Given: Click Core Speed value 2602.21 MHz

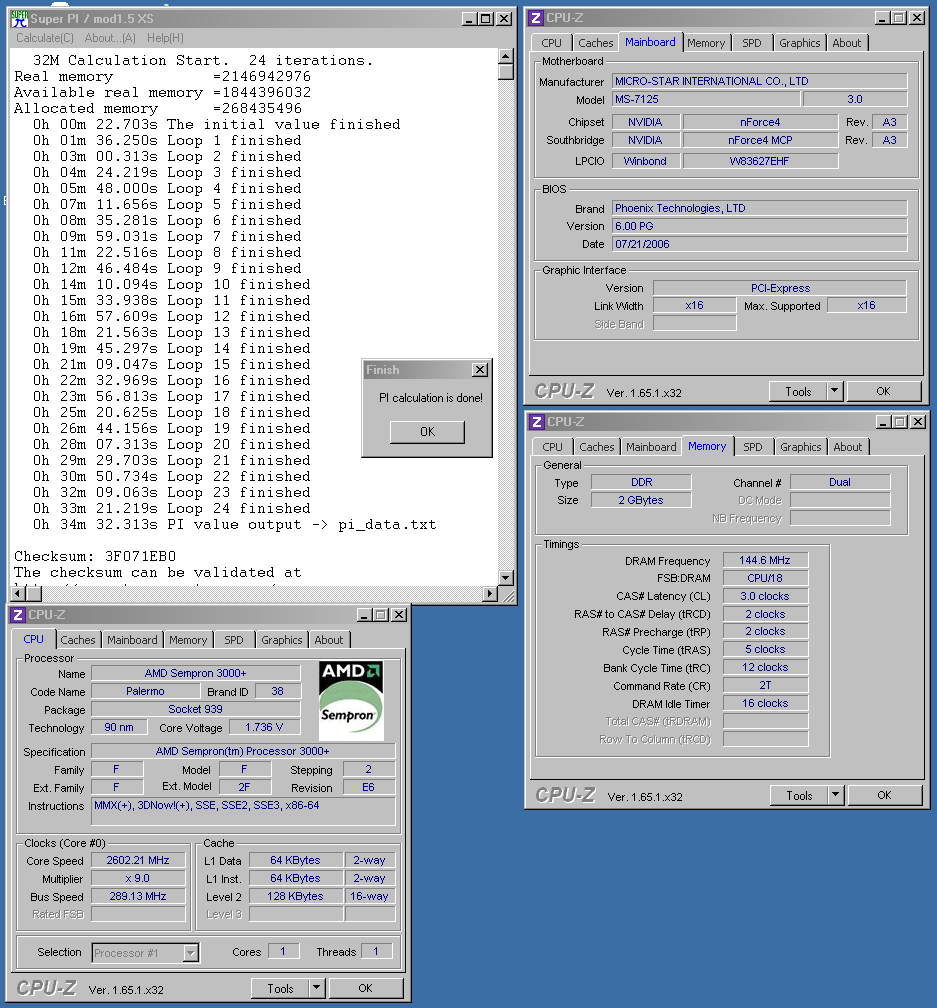Looking at the screenshot, I should (138, 860).
